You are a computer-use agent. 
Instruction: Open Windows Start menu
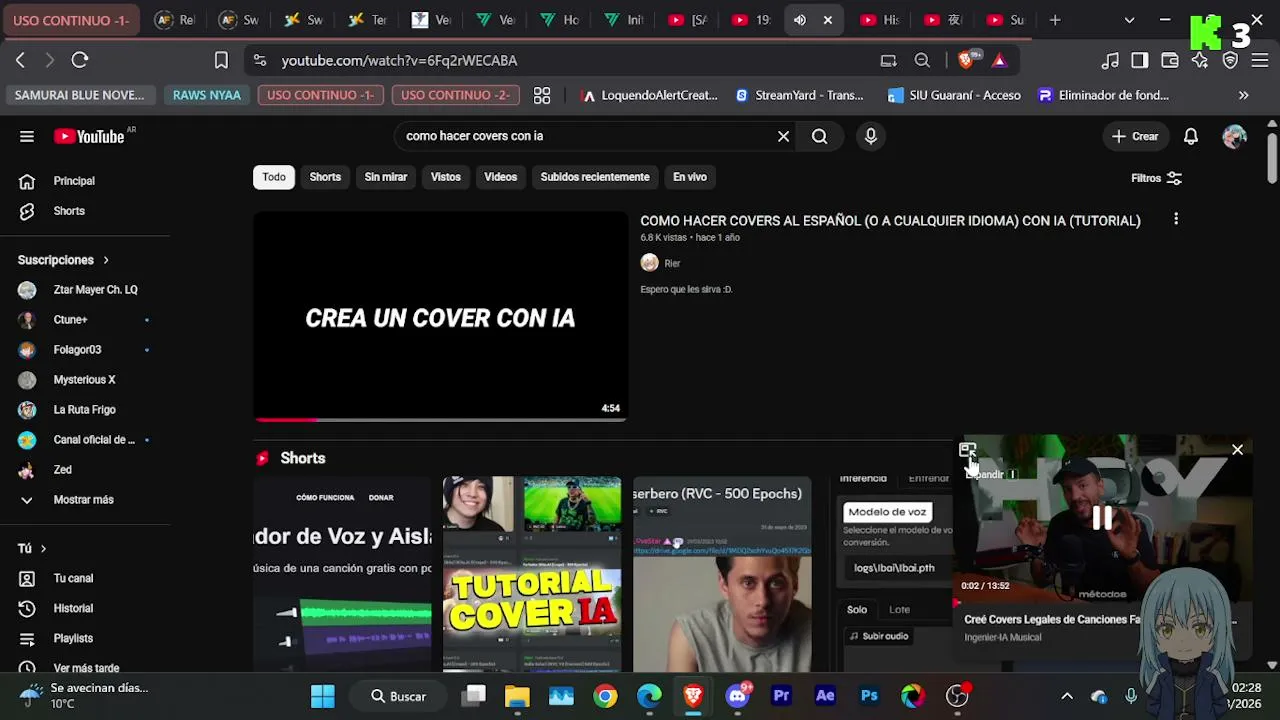(x=323, y=696)
